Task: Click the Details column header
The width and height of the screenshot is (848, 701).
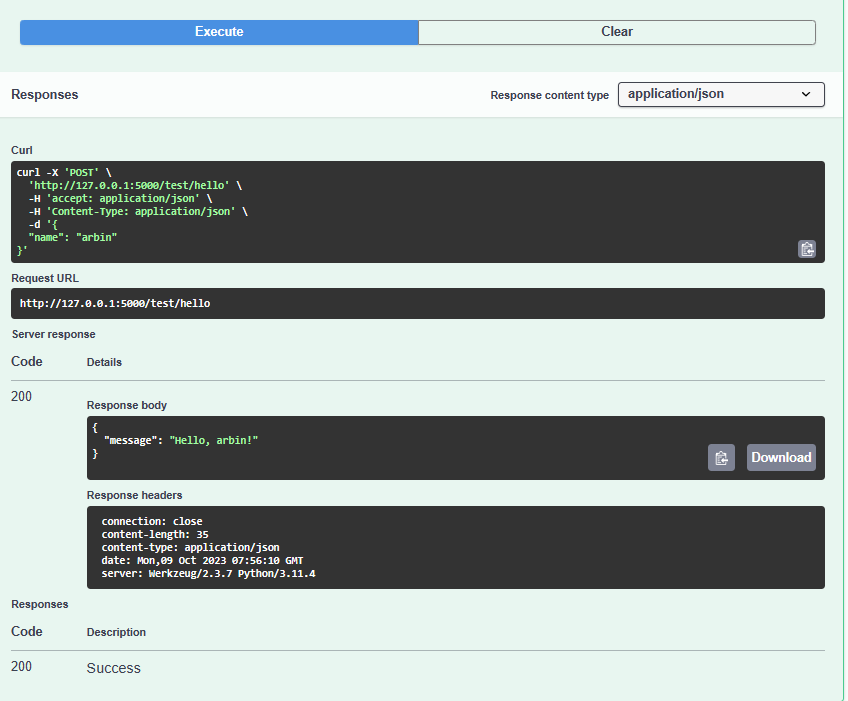Action: coord(104,362)
